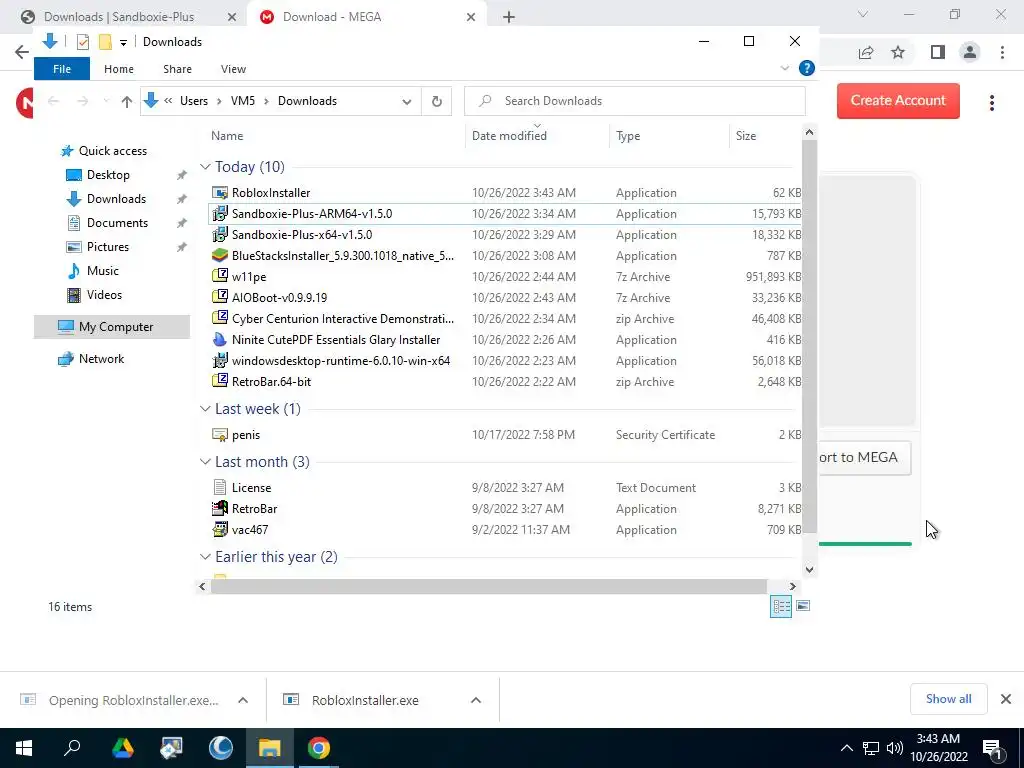
Task: Switch to Details view layout
Action: (781, 606)
